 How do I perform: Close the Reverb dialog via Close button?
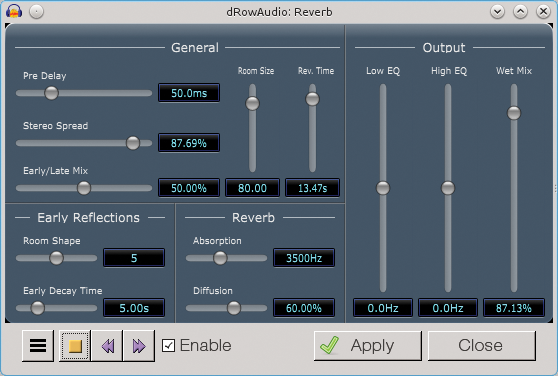pyautogui.click(x=481, y=345)
